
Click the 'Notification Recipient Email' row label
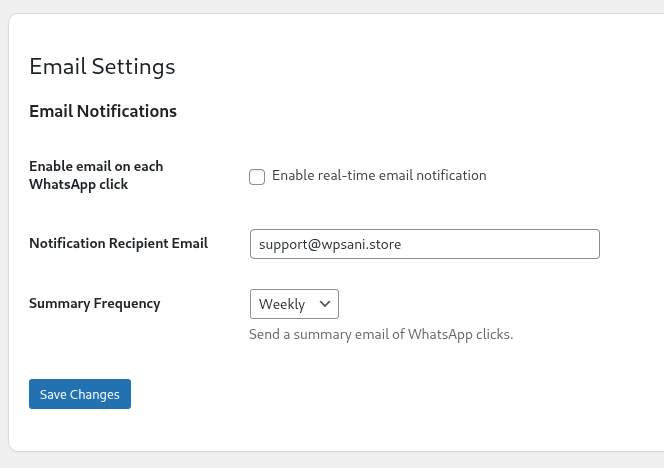tap(118, 243)
